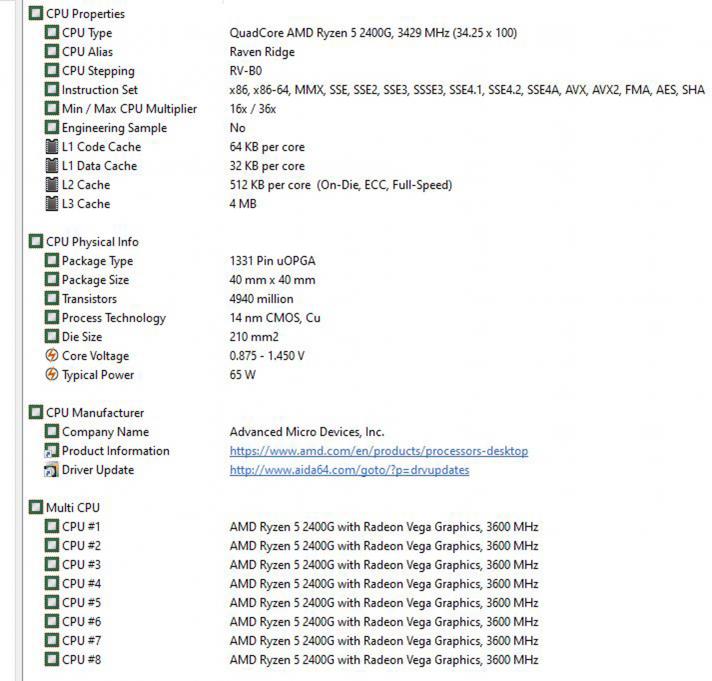This screenshot has width=712, height=681.
Task: Select the '64 KB per core' value
Action: (267, 147)
